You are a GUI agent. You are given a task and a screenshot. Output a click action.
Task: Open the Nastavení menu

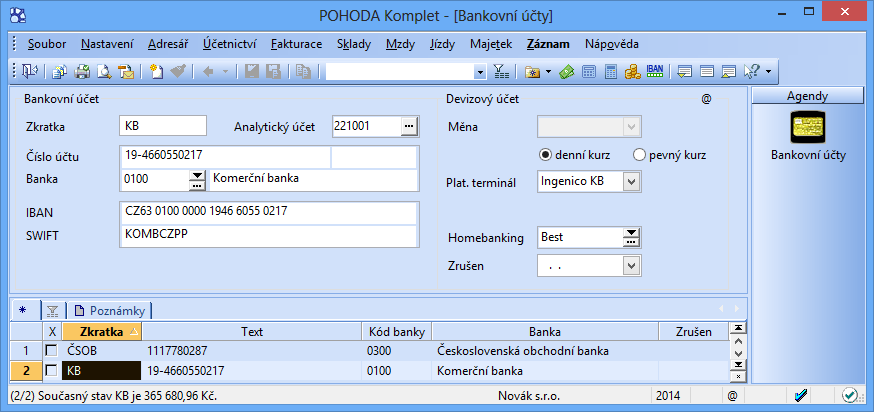[107, 44]
